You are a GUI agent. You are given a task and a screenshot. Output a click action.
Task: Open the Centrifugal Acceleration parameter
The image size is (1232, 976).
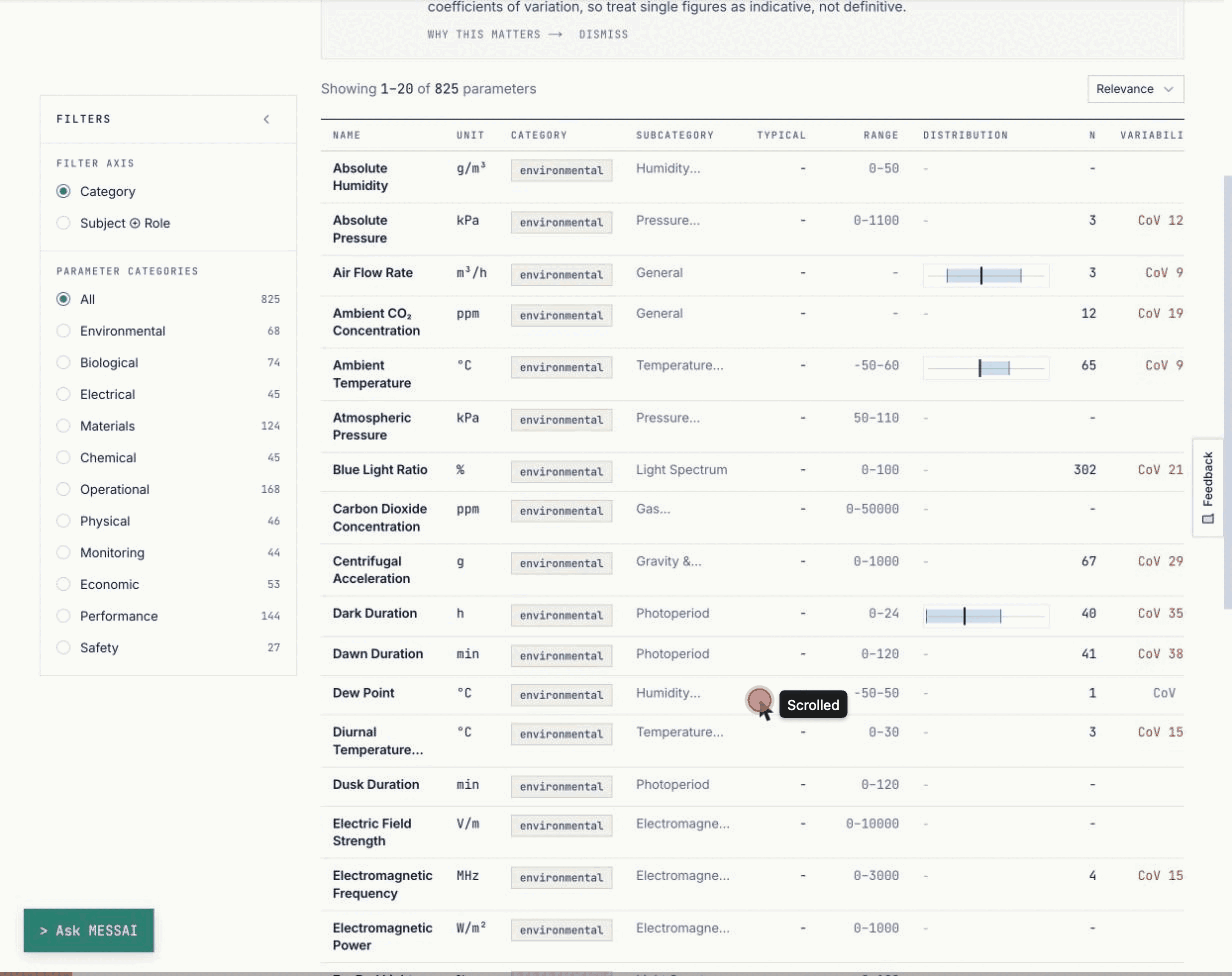click(x=372, y=570)
